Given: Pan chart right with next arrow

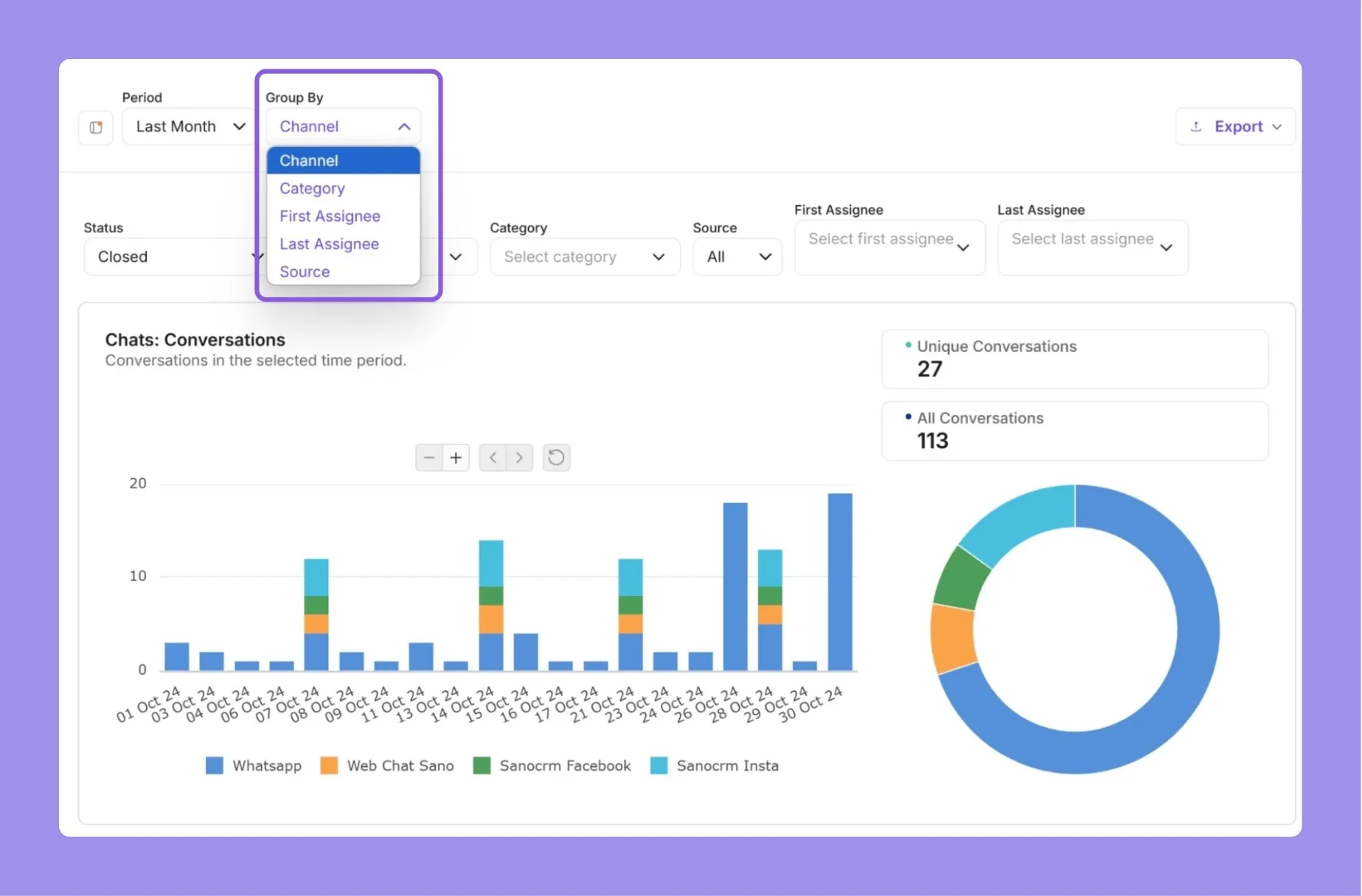Looking at the screenshot, I should coord(519,458).
